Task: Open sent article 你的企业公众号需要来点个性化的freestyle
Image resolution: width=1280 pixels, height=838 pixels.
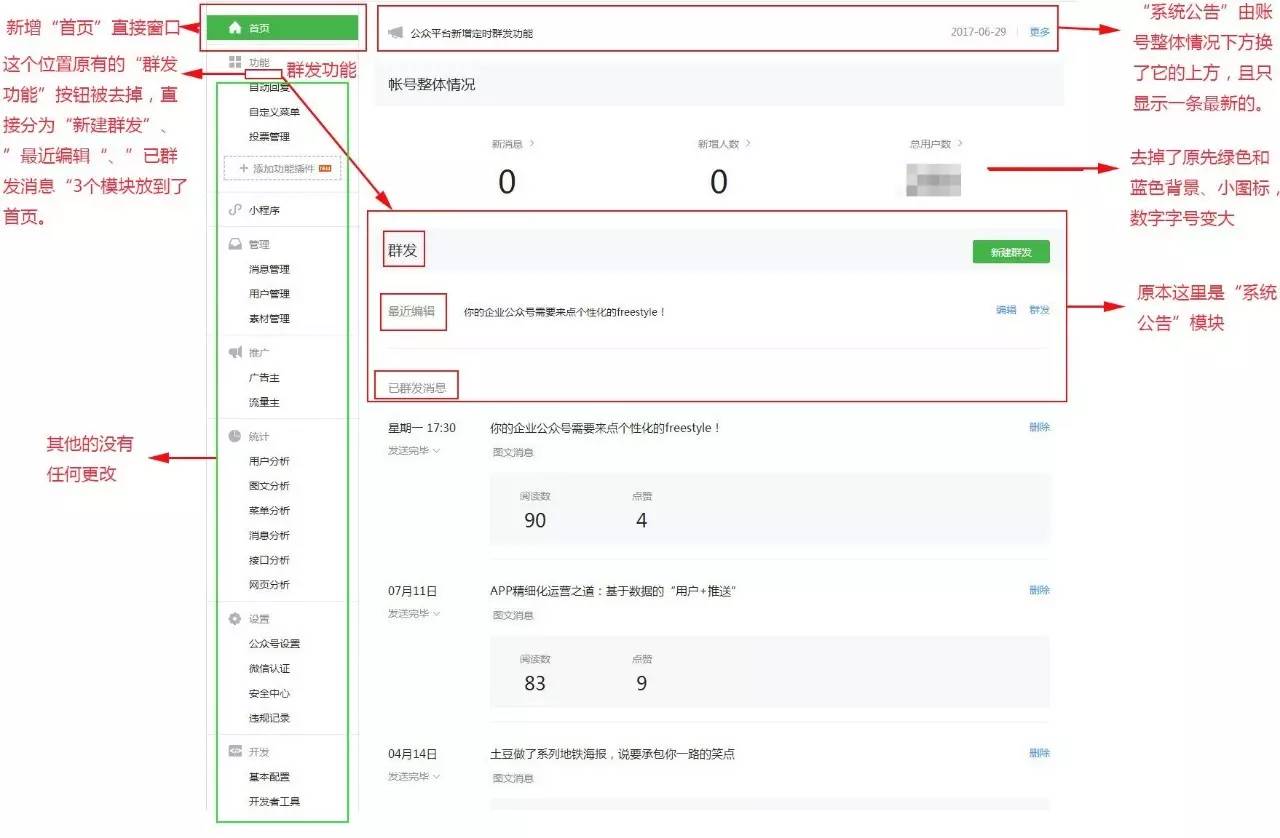Action: 605,428
